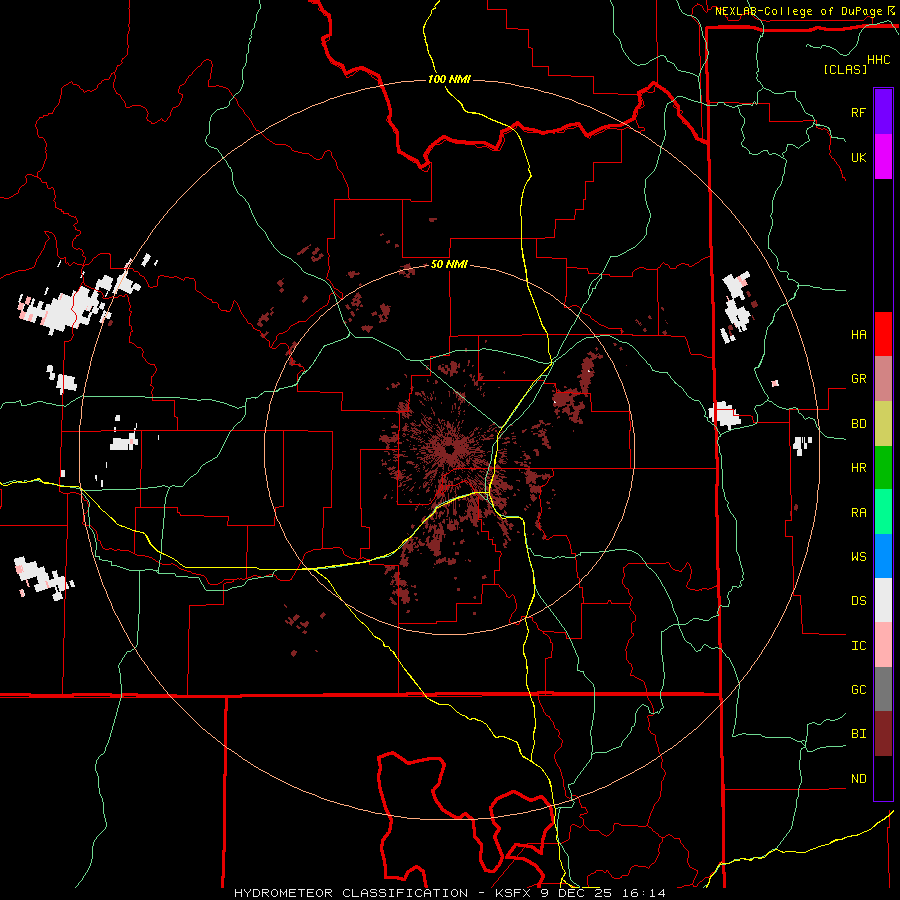This screenshot has height=900, width=900.
Task: Pick the HR green legend swatch
Action: (883, 468)
